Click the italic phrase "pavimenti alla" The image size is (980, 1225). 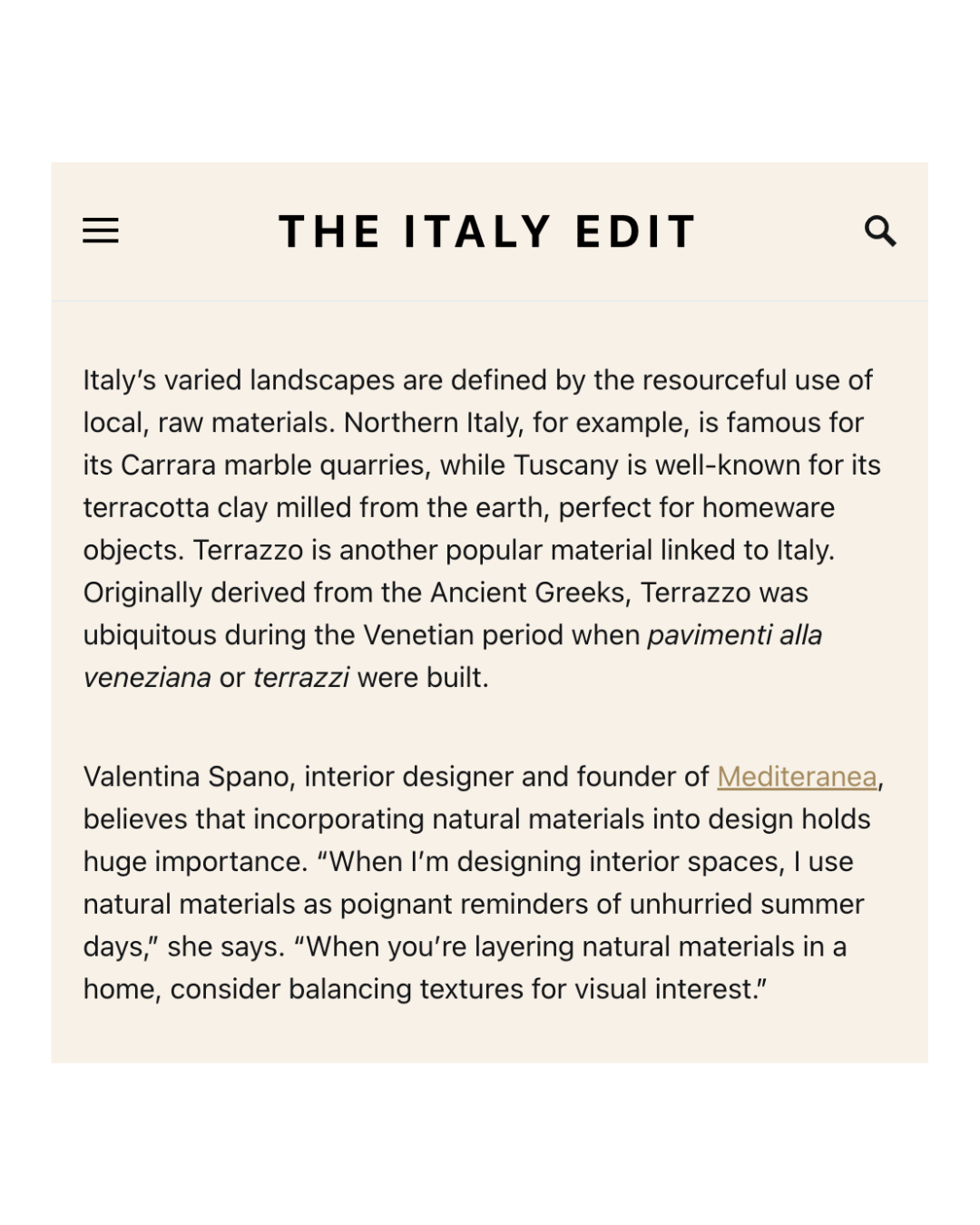point(734,635)
